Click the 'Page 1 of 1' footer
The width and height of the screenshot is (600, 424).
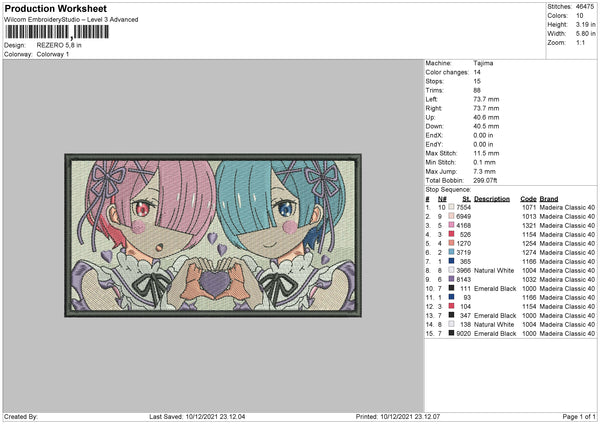click(x=579, y=416)
